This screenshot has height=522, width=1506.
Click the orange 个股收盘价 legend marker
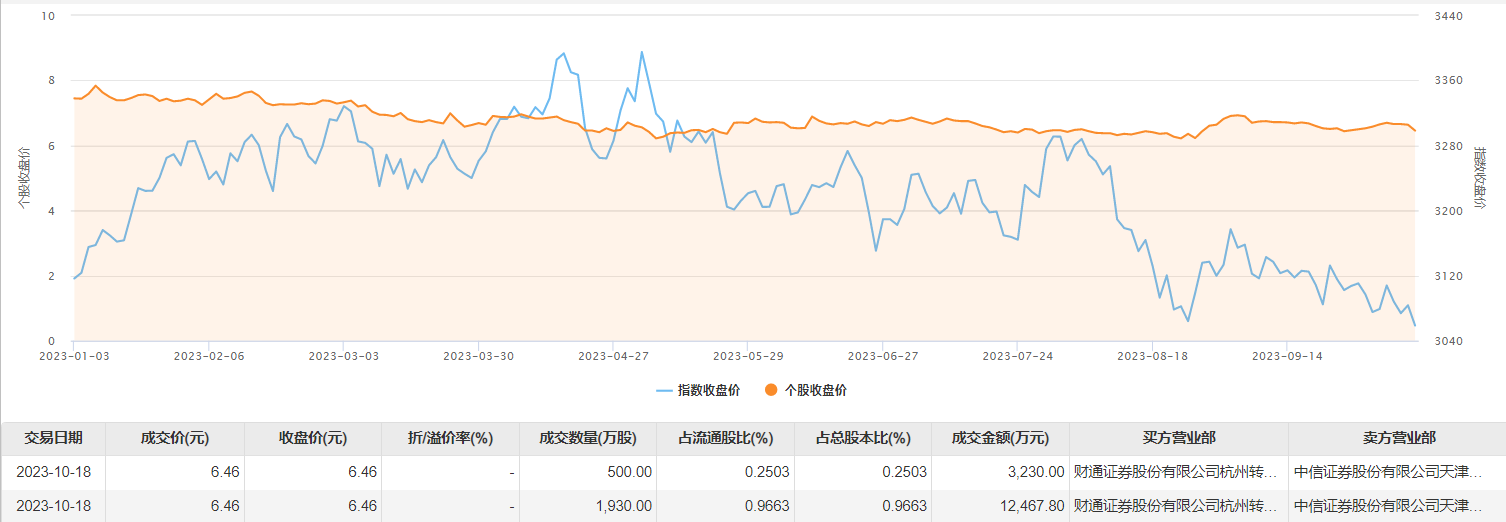773,390
